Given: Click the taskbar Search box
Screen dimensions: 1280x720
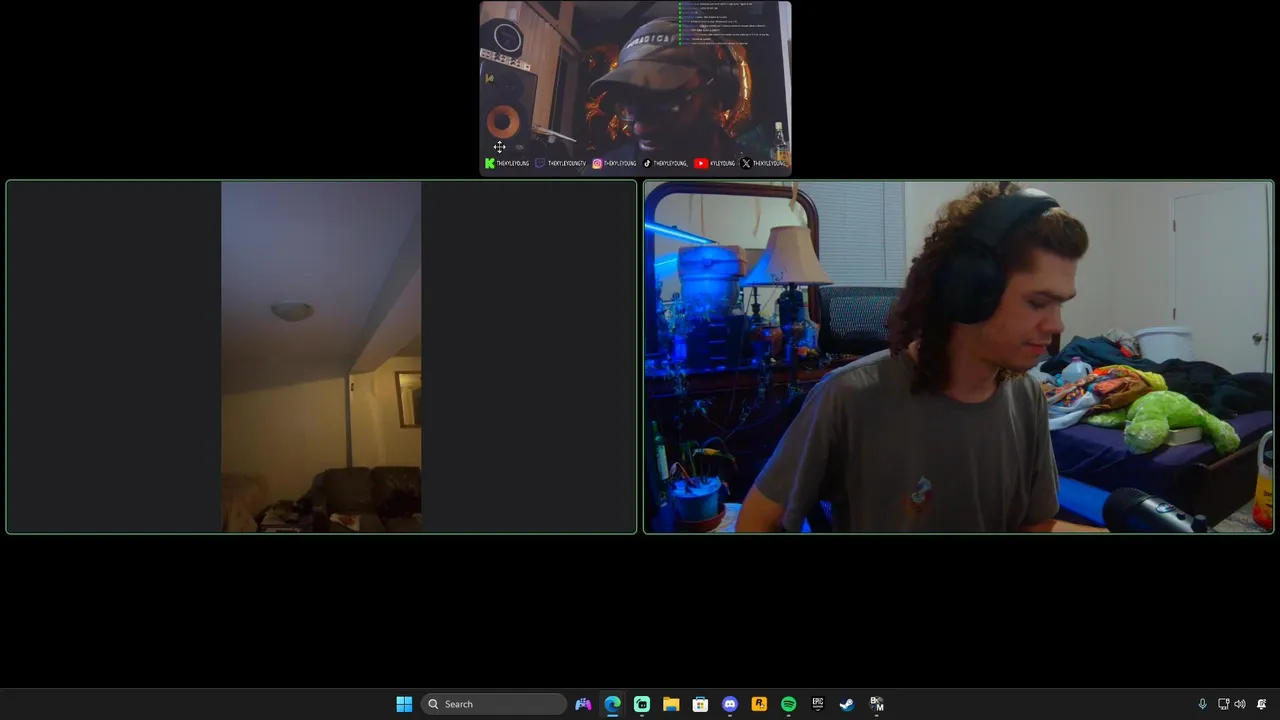Looking at the screenshot, I should pos(494,704).
